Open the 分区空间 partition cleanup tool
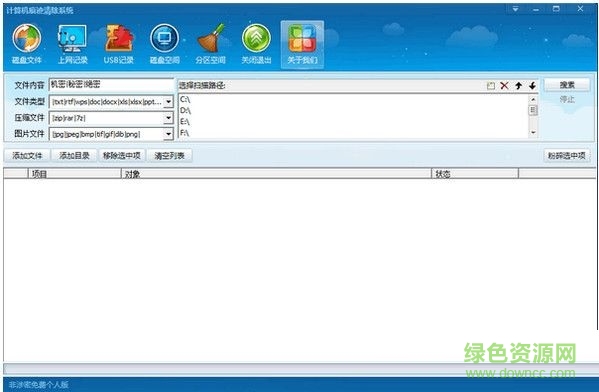The image size is (599, 392). (x=210, y=44)
